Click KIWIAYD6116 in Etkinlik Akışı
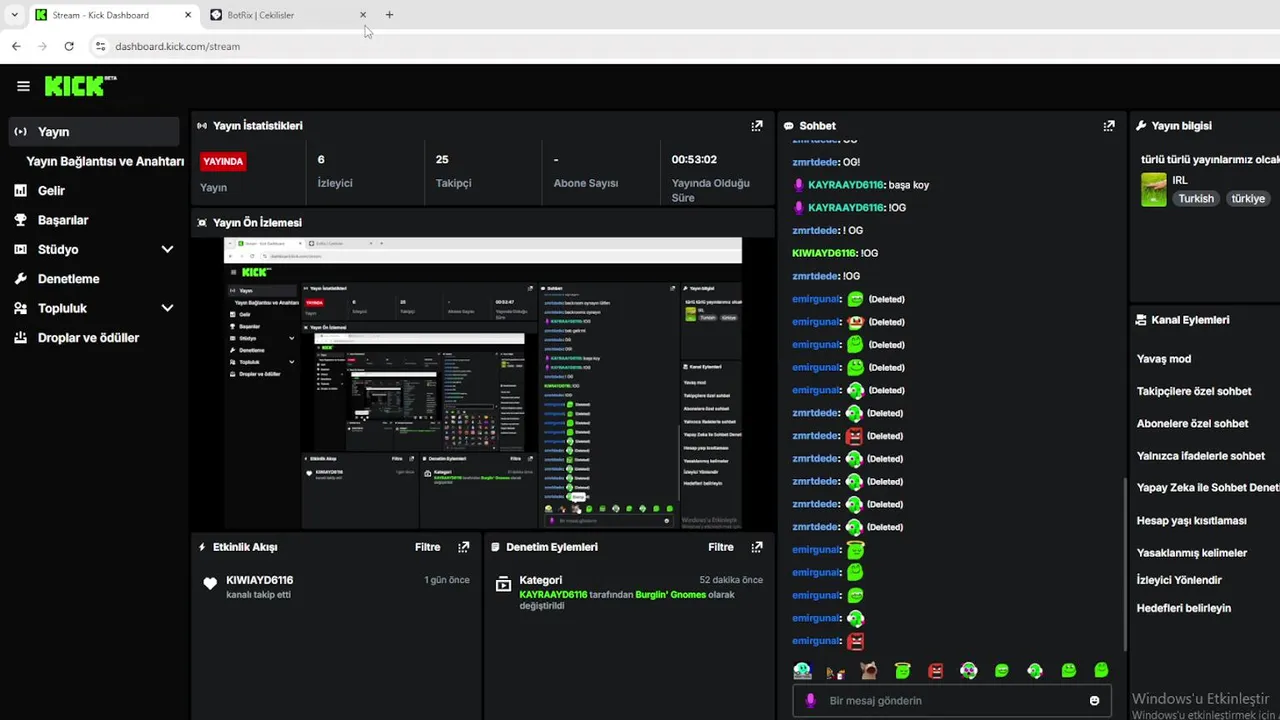The image size is (1280, 720). coord(259,580)
